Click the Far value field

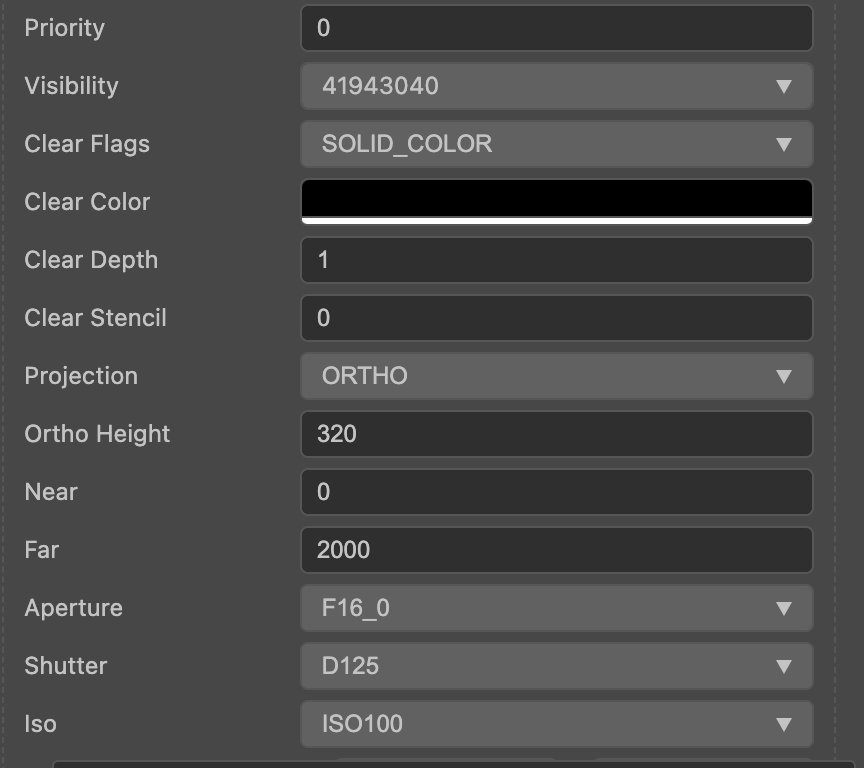click(x=556, y=550)
